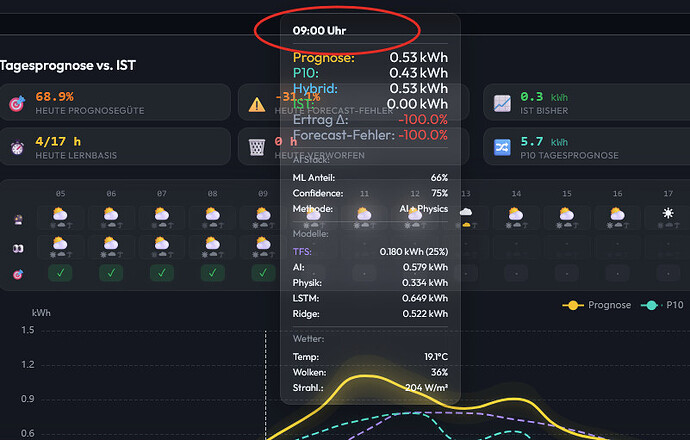Click the cloud icon for hour 13
This screenshot has height=440, width=690.
466,212
